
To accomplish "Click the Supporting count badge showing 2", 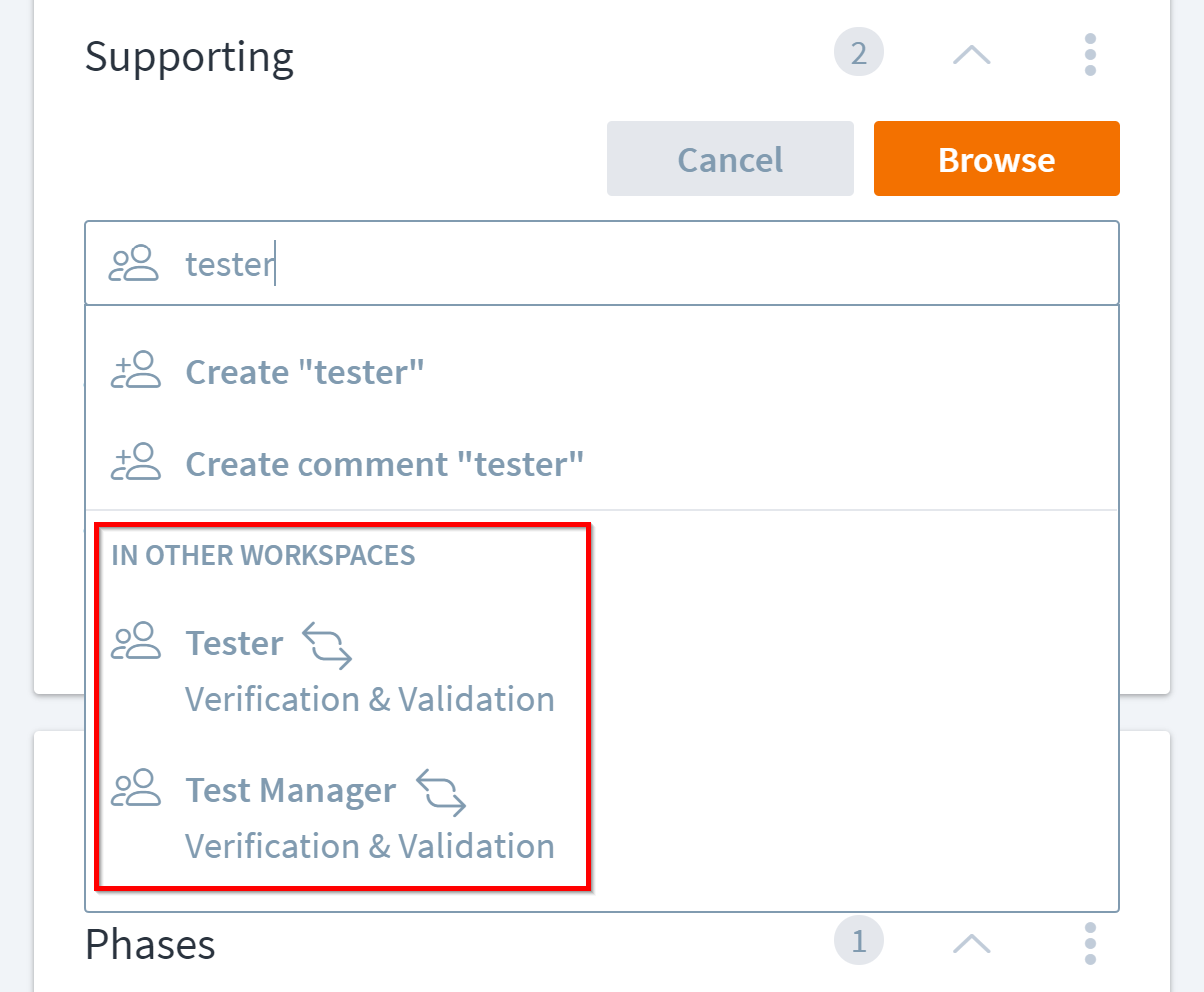I will point(858,53).
